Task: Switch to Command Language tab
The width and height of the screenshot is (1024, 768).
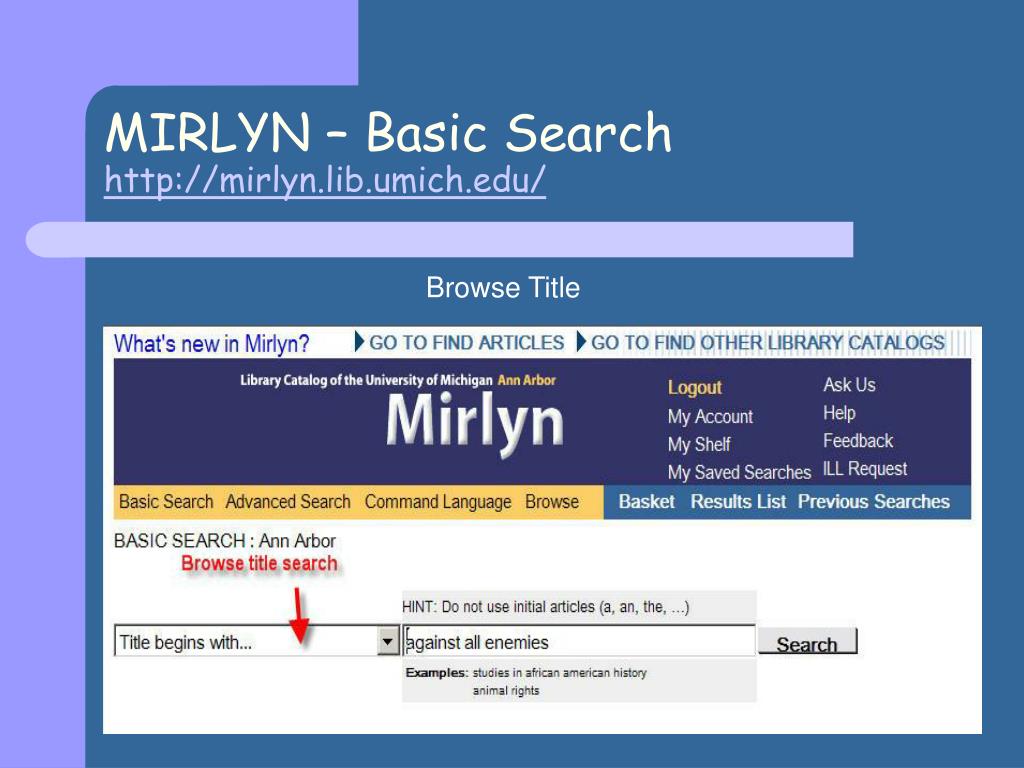Action: coord(438,502)
